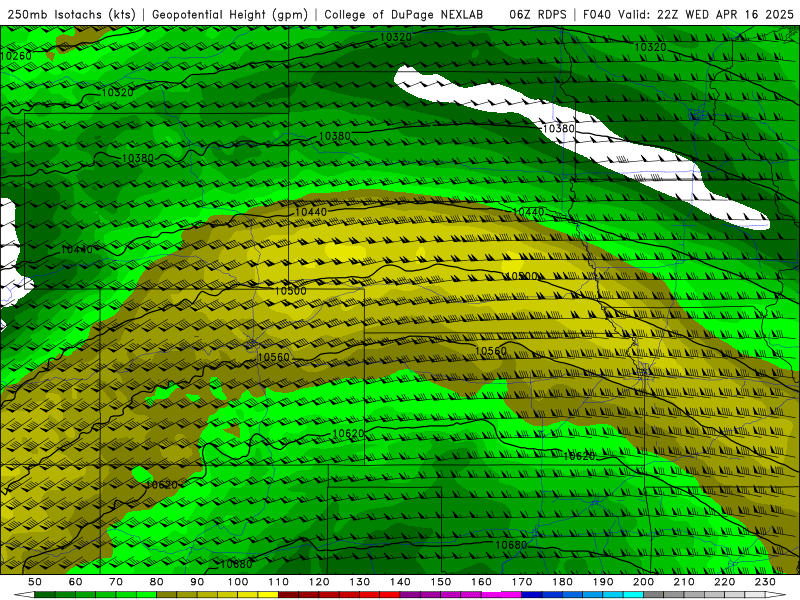
Task: Click the 180 value on the color scale
Action: [x=563, y=582]
